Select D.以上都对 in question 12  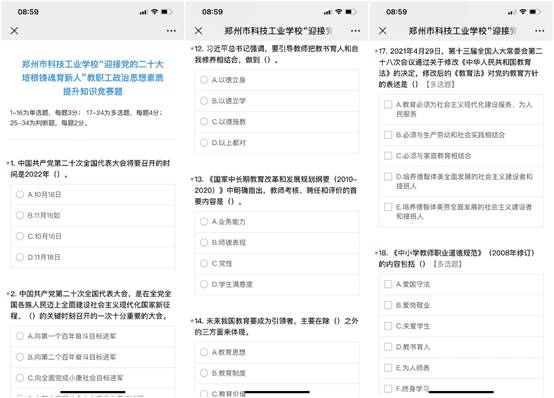[x=277, y=143]
